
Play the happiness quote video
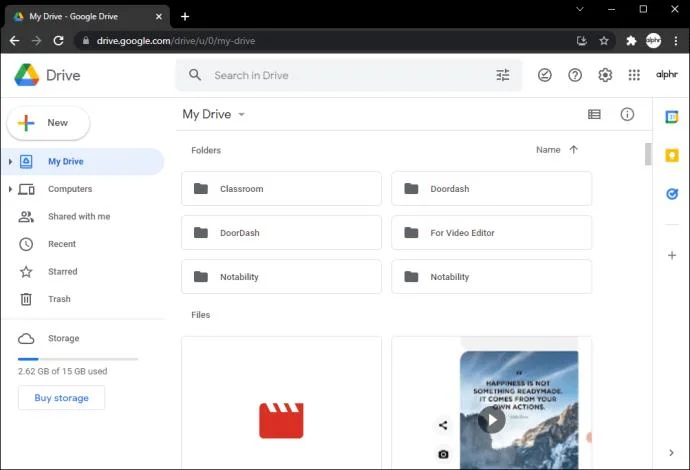(492, 420)
